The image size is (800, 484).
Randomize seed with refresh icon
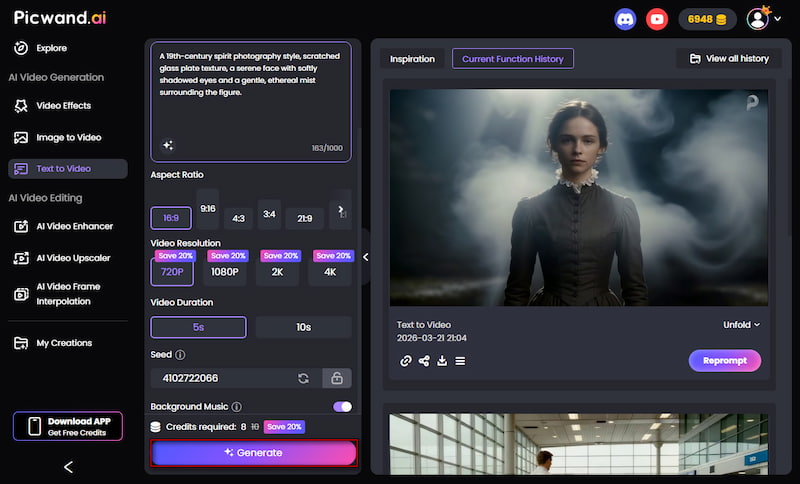tap(304, 378)
